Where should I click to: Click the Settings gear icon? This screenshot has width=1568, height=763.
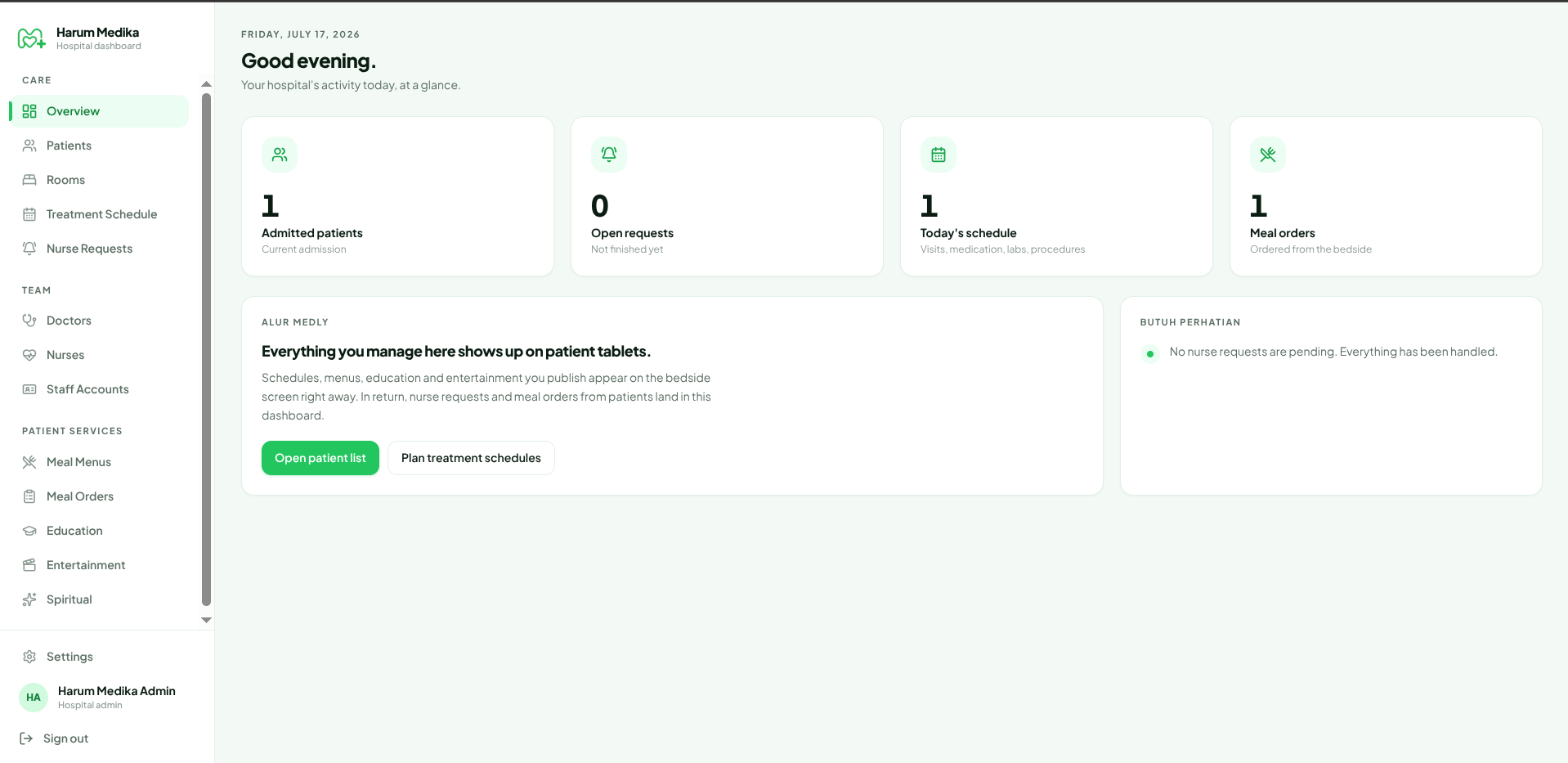coord(29,657)
